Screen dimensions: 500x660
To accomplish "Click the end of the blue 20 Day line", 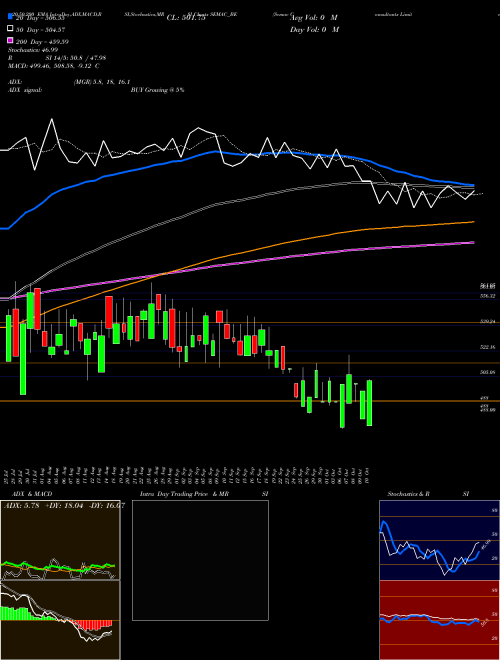I will point(473,185).
